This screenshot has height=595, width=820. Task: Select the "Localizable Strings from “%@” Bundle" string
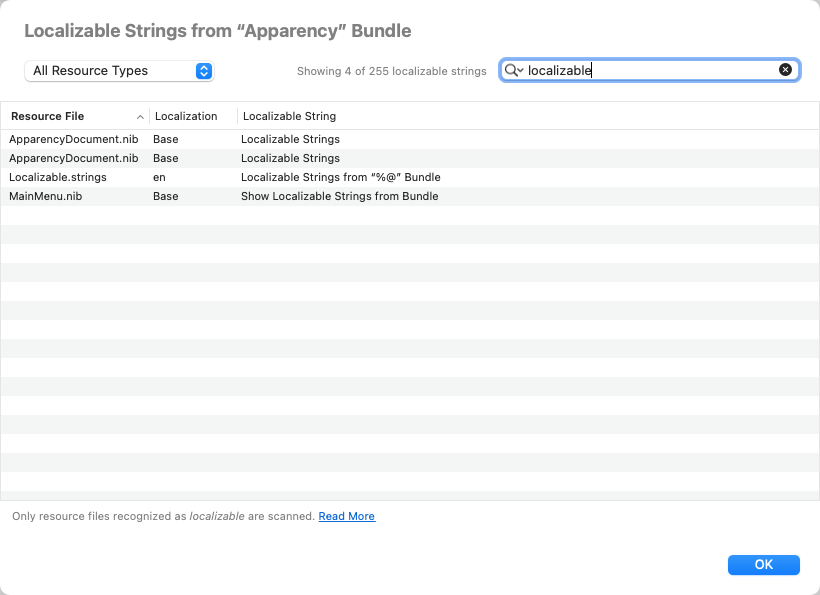340,177
